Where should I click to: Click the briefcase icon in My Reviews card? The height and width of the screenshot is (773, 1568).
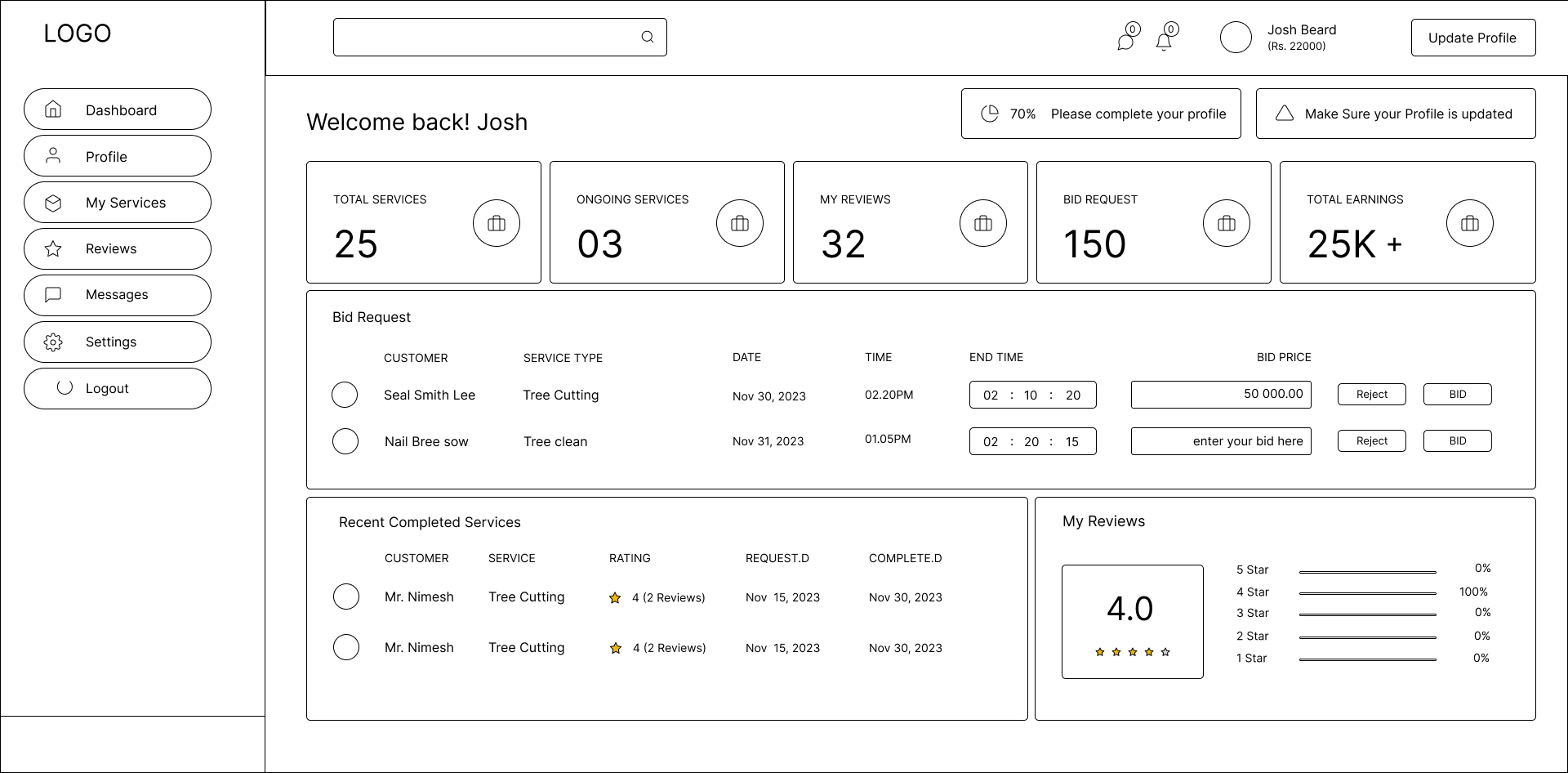tap(983, 223)
